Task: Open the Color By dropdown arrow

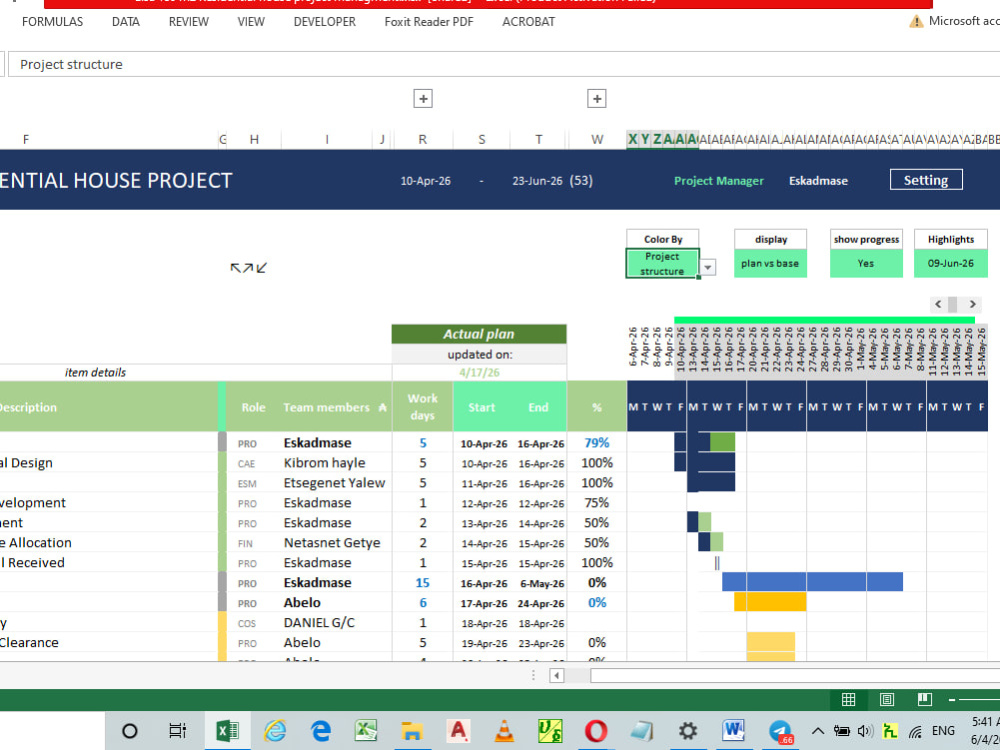Action: (x=708, y=267)
